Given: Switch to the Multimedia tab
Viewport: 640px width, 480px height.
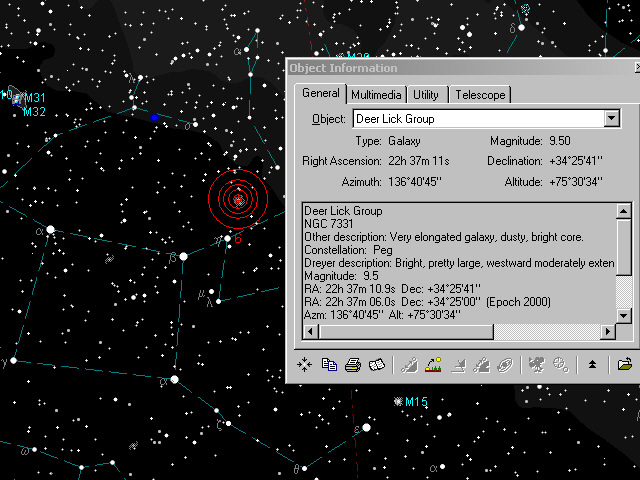Looking at the screenshot, I should click(376, 95).
